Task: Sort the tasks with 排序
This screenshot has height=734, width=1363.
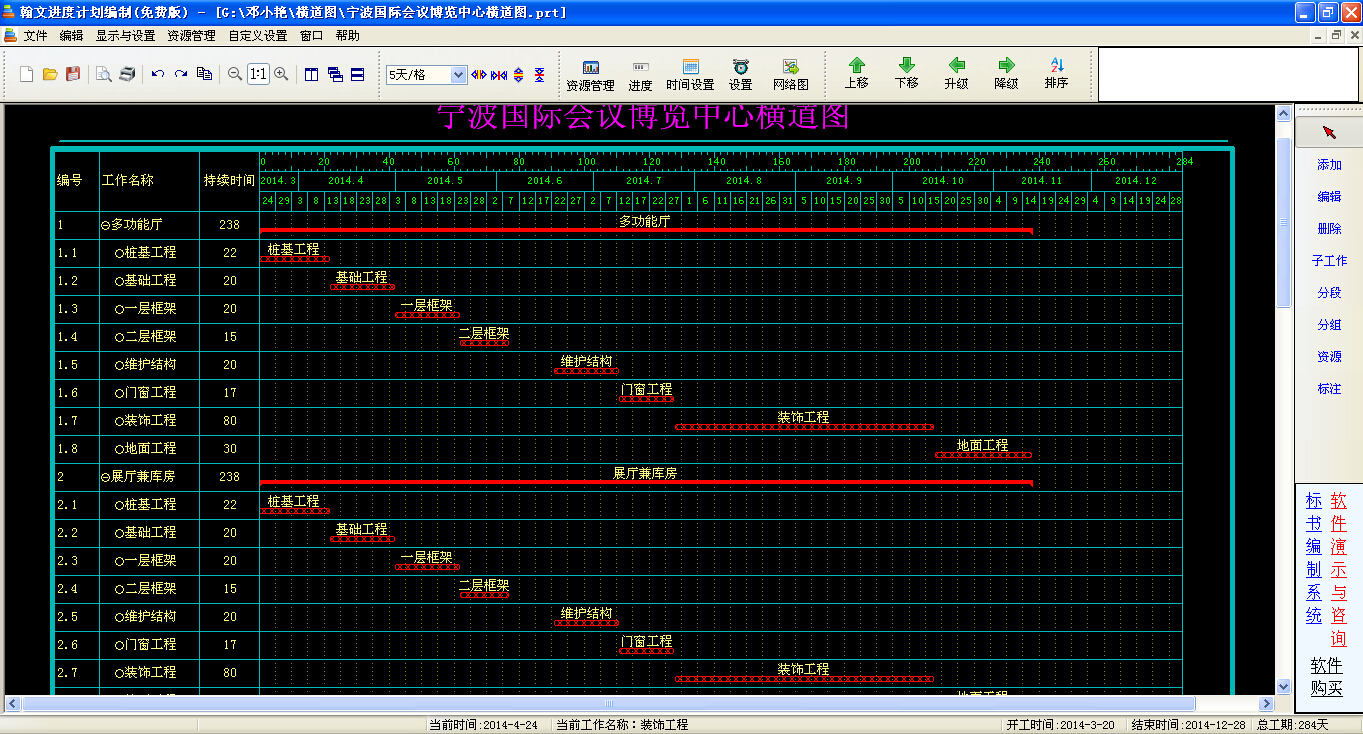Action: pyautogui.click(x=1057, y=74)
